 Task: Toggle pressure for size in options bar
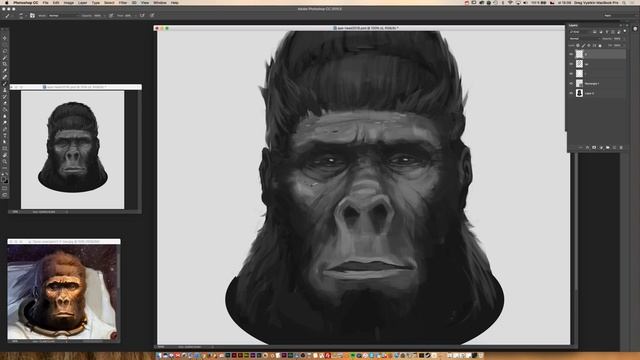[152, 16]
